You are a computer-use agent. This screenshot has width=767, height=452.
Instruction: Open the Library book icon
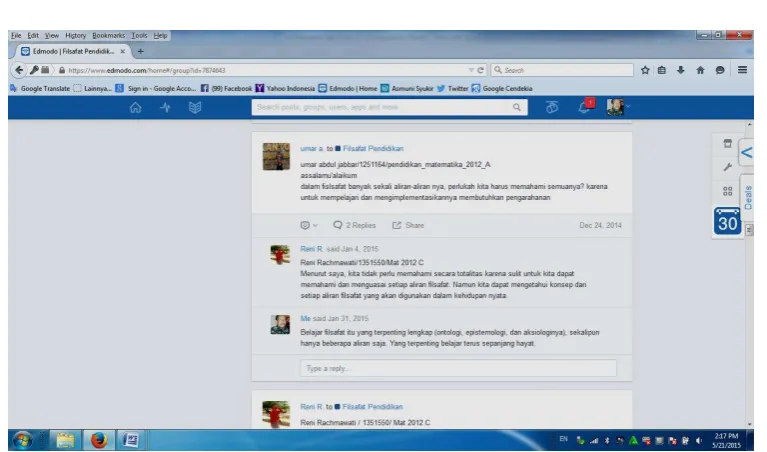(195, 108)
